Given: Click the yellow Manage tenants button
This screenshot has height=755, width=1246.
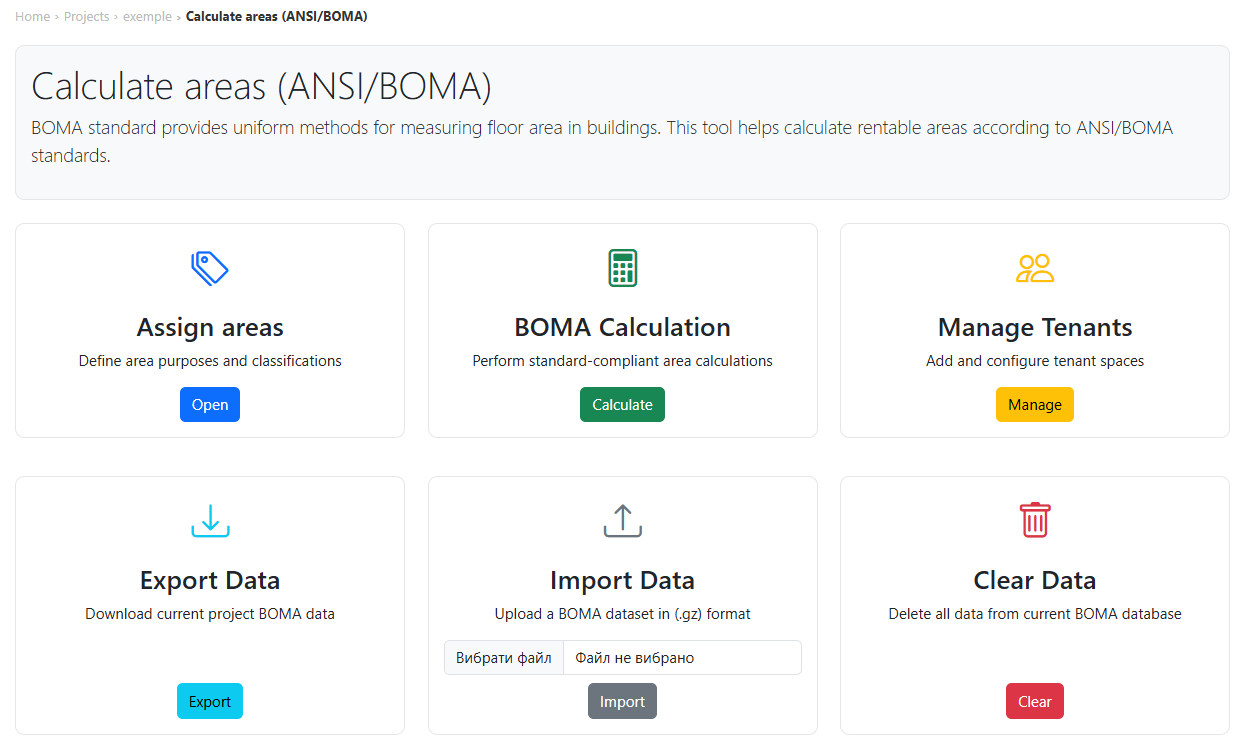Looking at the screenshot, I should point(1035,405).
